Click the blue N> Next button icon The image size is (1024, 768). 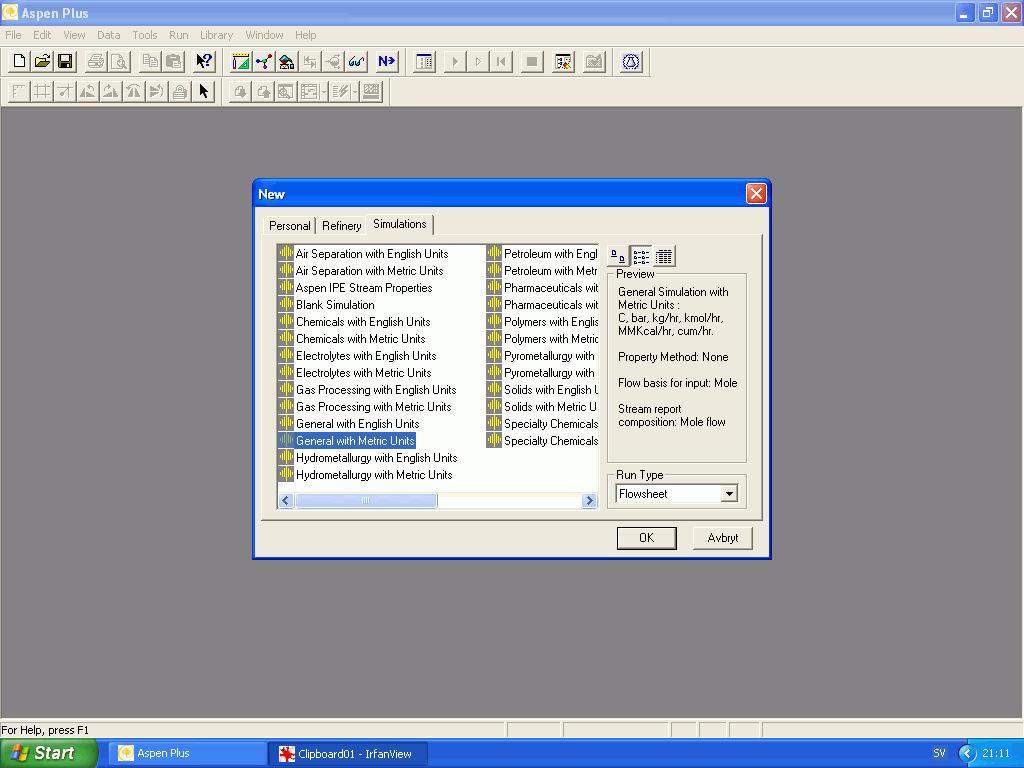click(386, 61)
